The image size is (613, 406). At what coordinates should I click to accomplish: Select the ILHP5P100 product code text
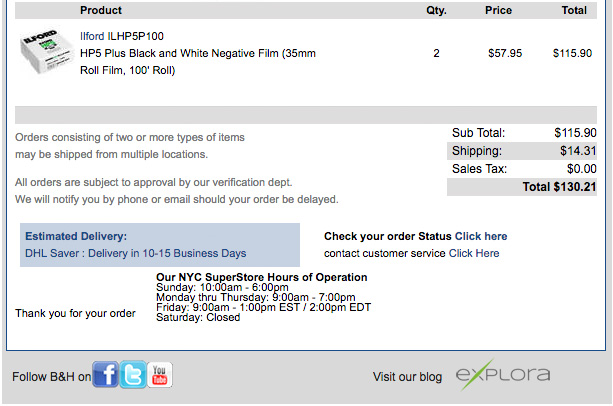(x=136, y=36)
